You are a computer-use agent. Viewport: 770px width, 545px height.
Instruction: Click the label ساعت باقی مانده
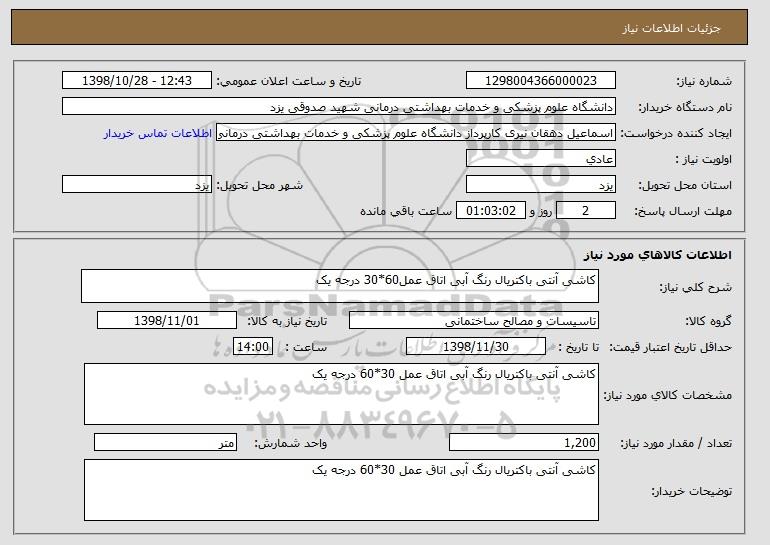(x=406, y=211)
